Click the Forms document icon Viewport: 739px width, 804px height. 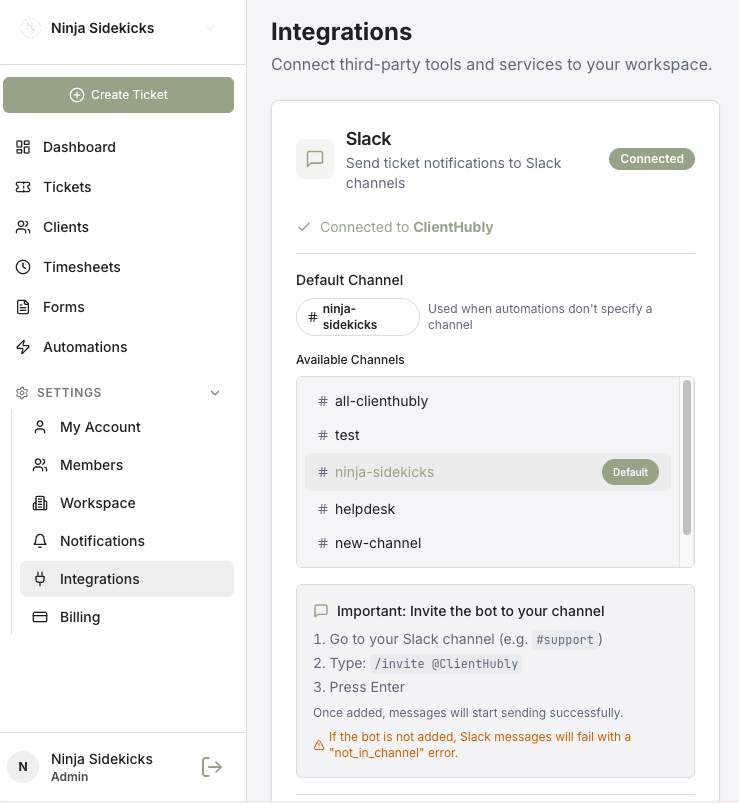tap(23, 307)
